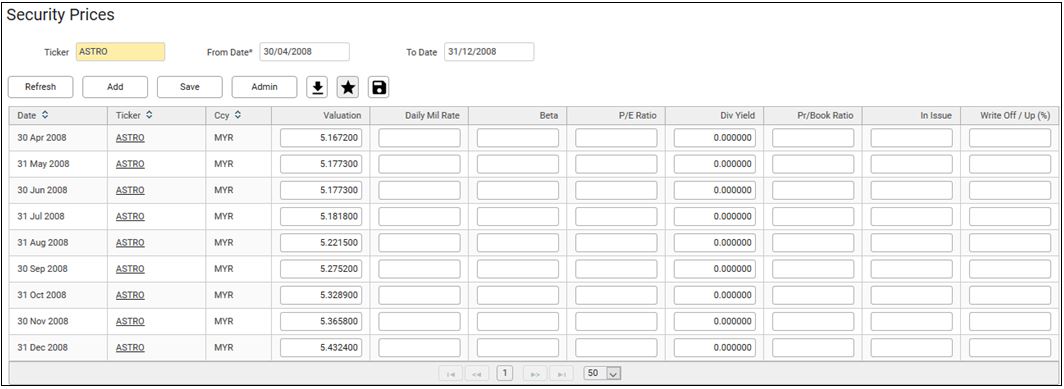1064x389 pixels.
Task: Click the From Date input field
Action: [304, 52]
